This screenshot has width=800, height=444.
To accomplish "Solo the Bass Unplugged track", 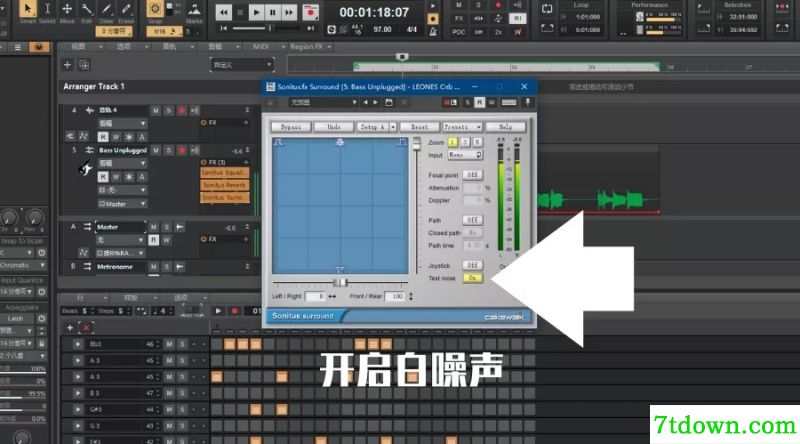I will (168, 150).
